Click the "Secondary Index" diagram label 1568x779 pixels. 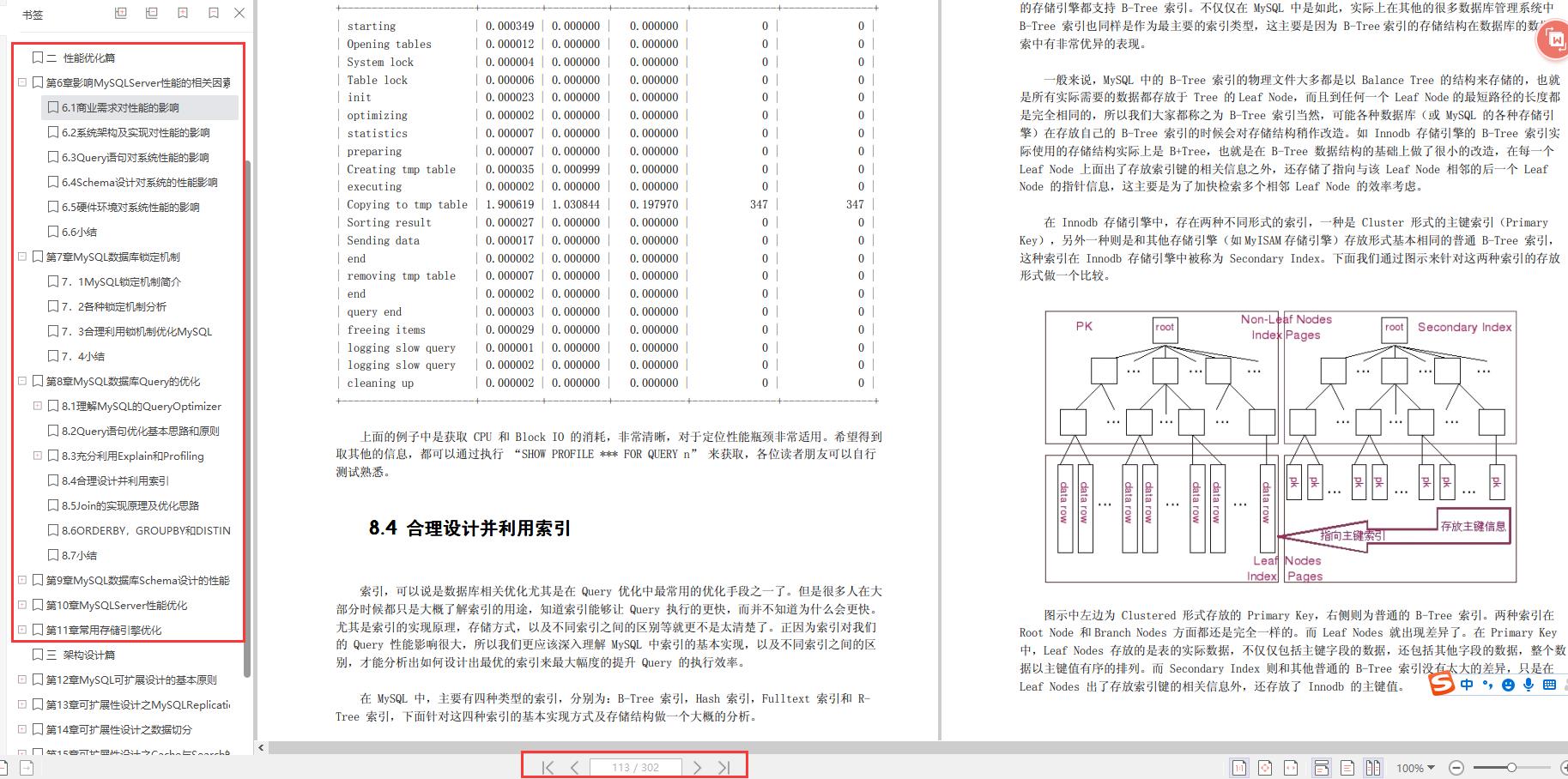click(1464, 327)
